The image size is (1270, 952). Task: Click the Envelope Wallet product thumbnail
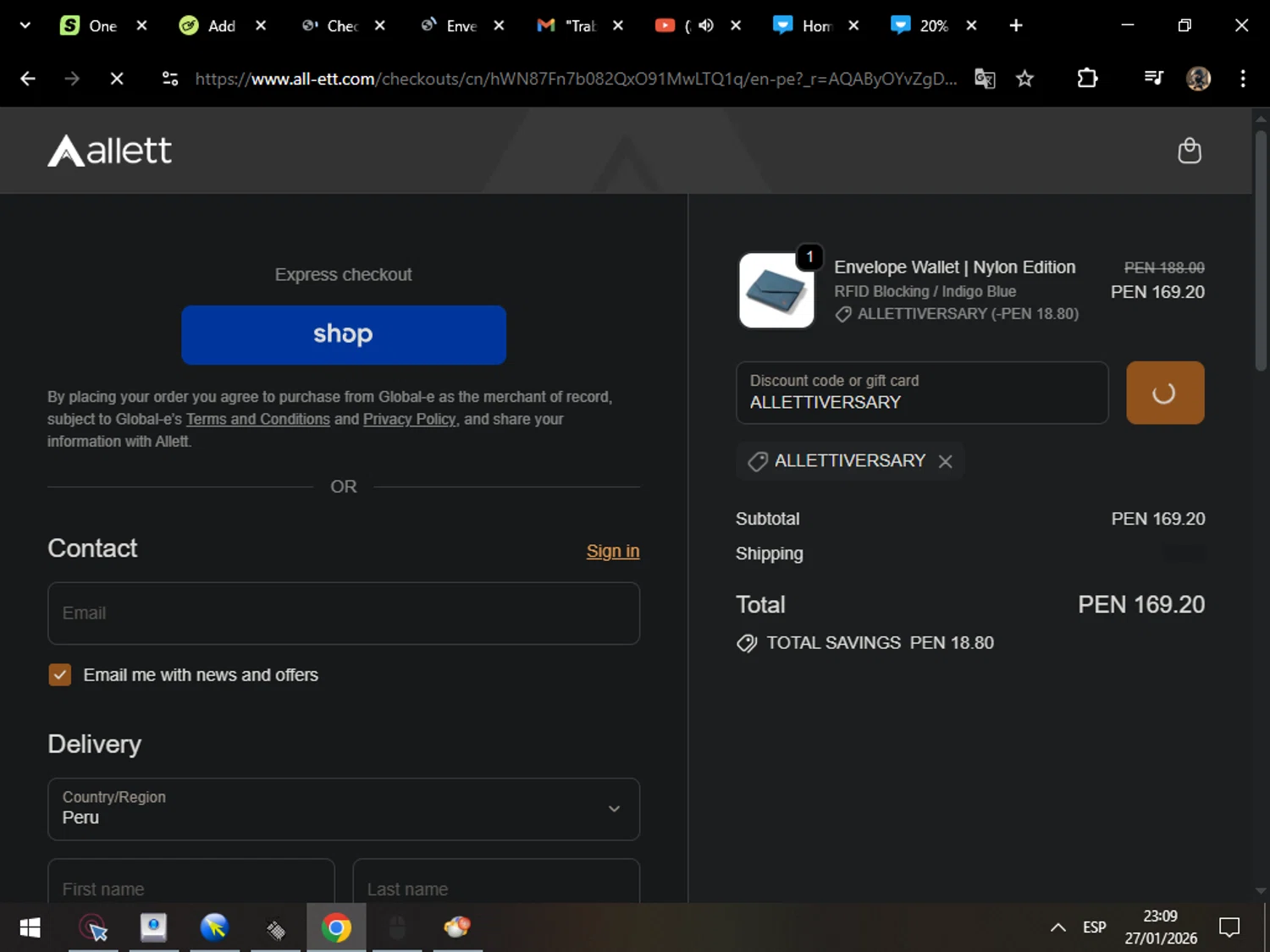(776, 290)
